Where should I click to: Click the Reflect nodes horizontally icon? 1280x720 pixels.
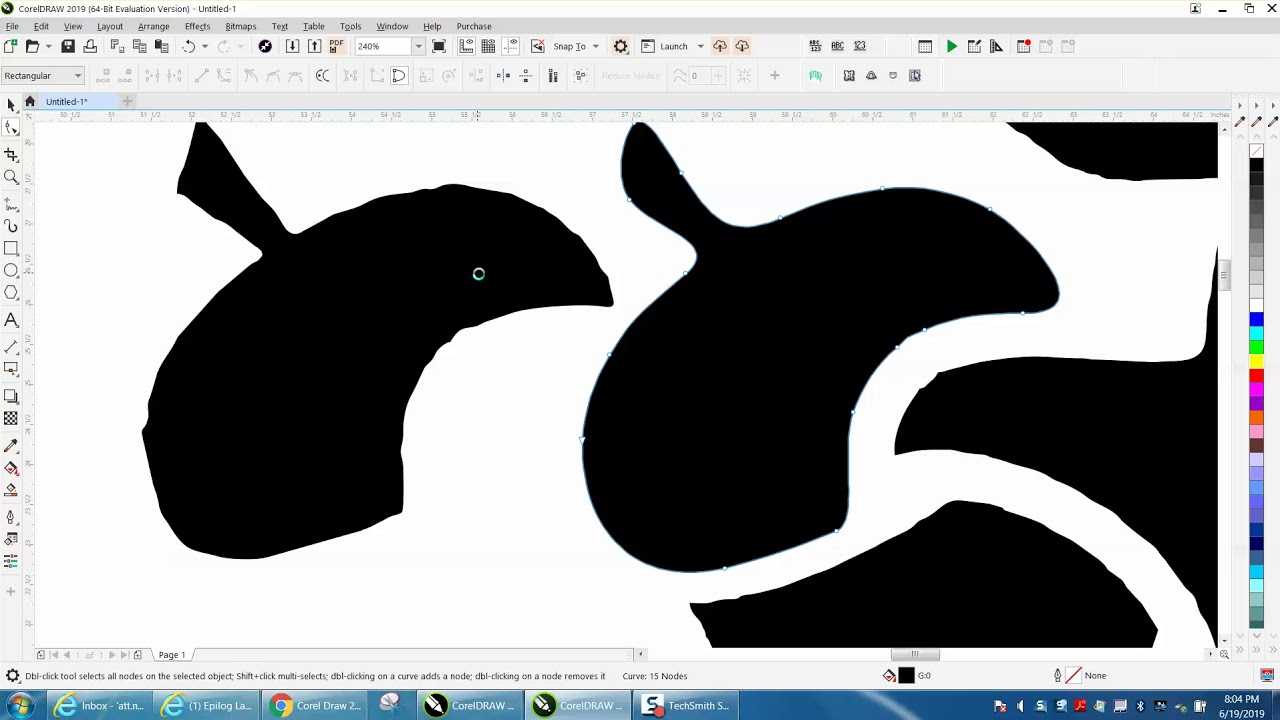[x=503, y=75]
